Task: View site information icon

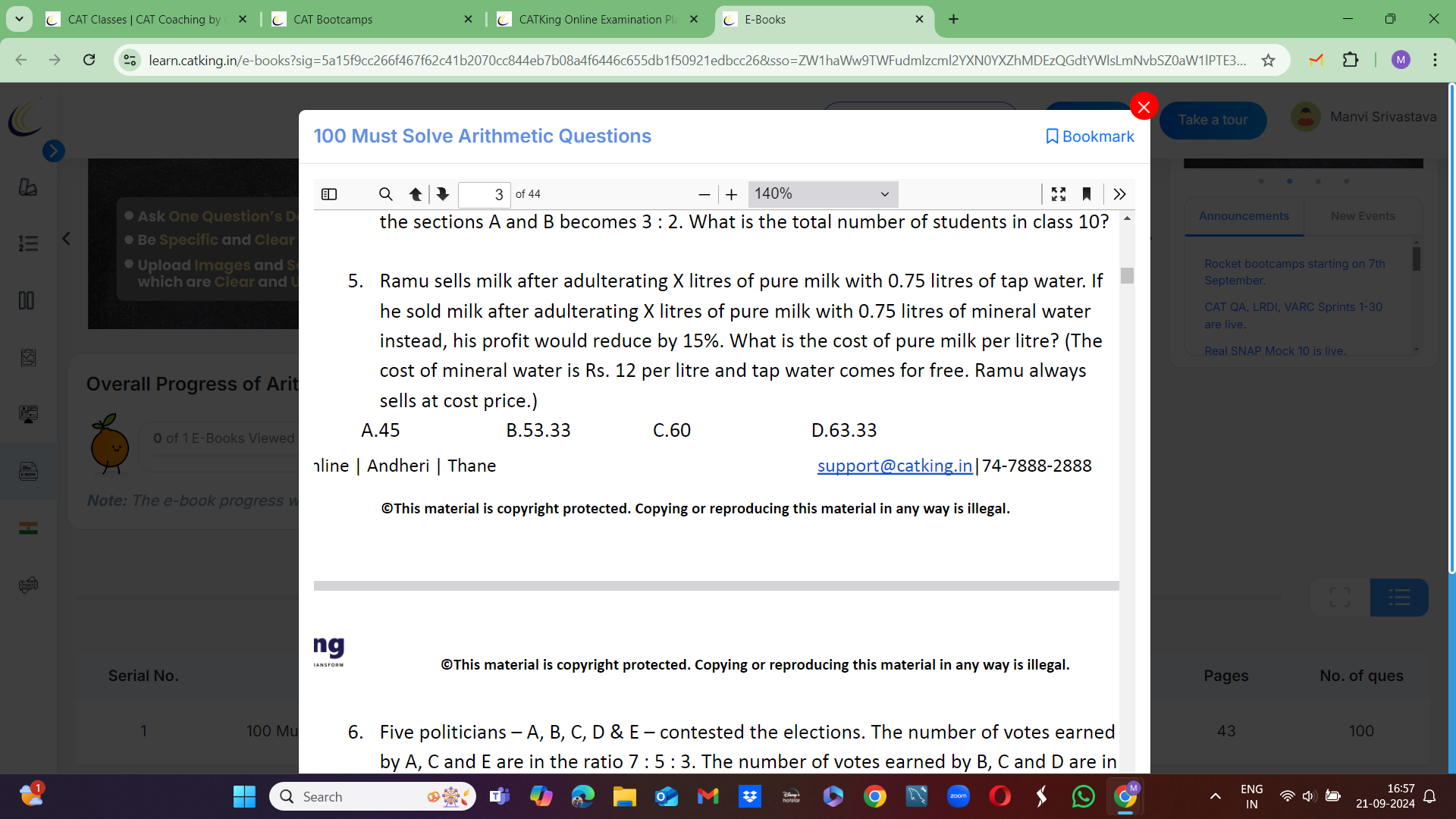Action: click(130, 60)
